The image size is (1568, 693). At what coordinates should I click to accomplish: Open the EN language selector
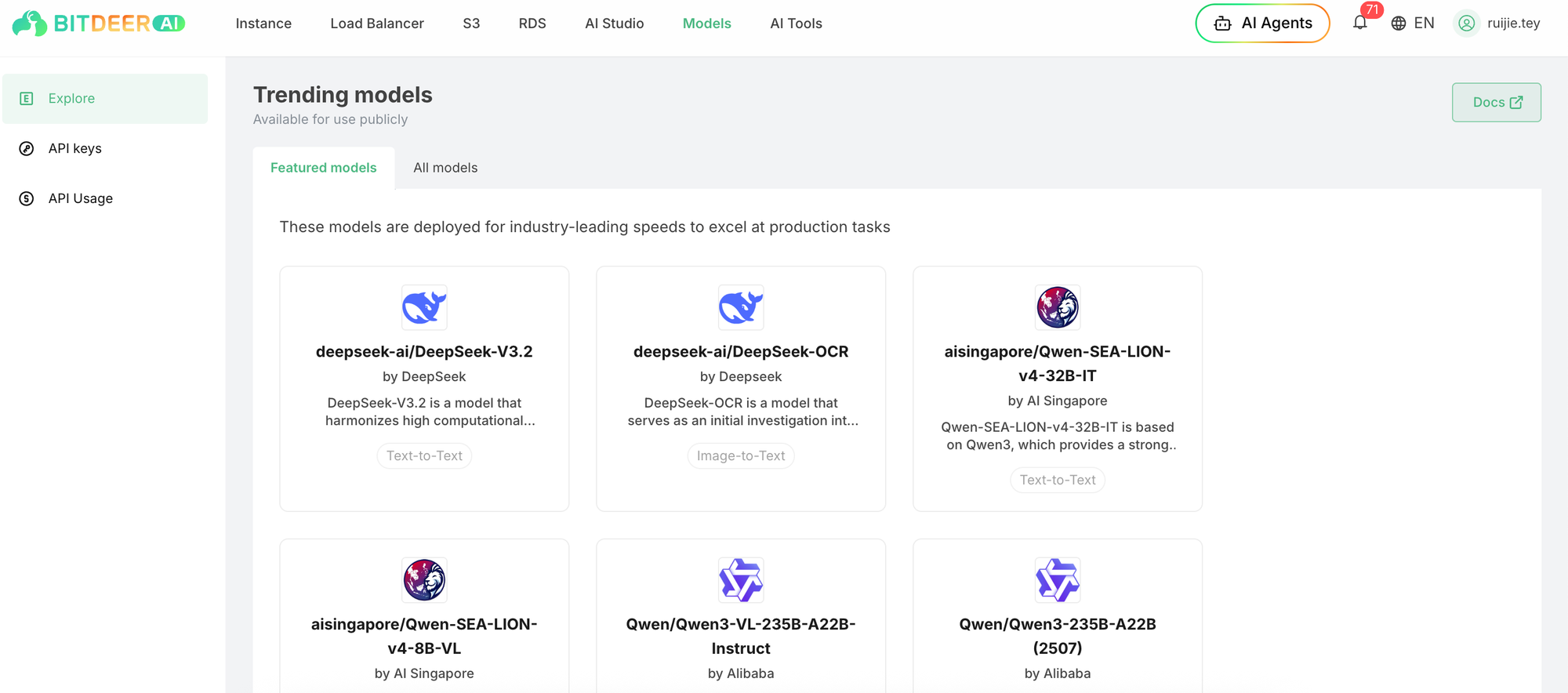coord(1424,24)
